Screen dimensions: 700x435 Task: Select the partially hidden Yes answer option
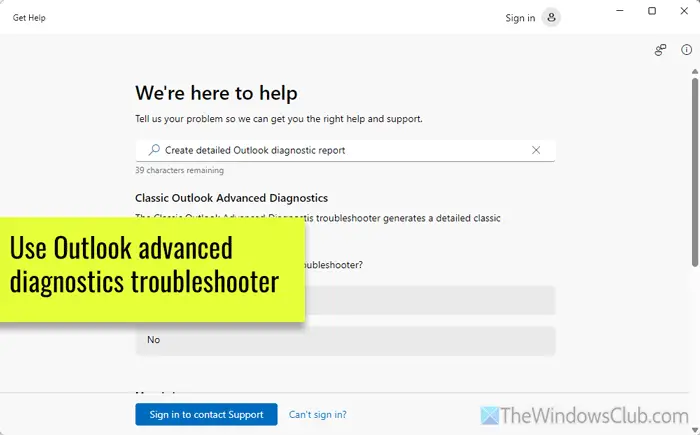point(430,300)
